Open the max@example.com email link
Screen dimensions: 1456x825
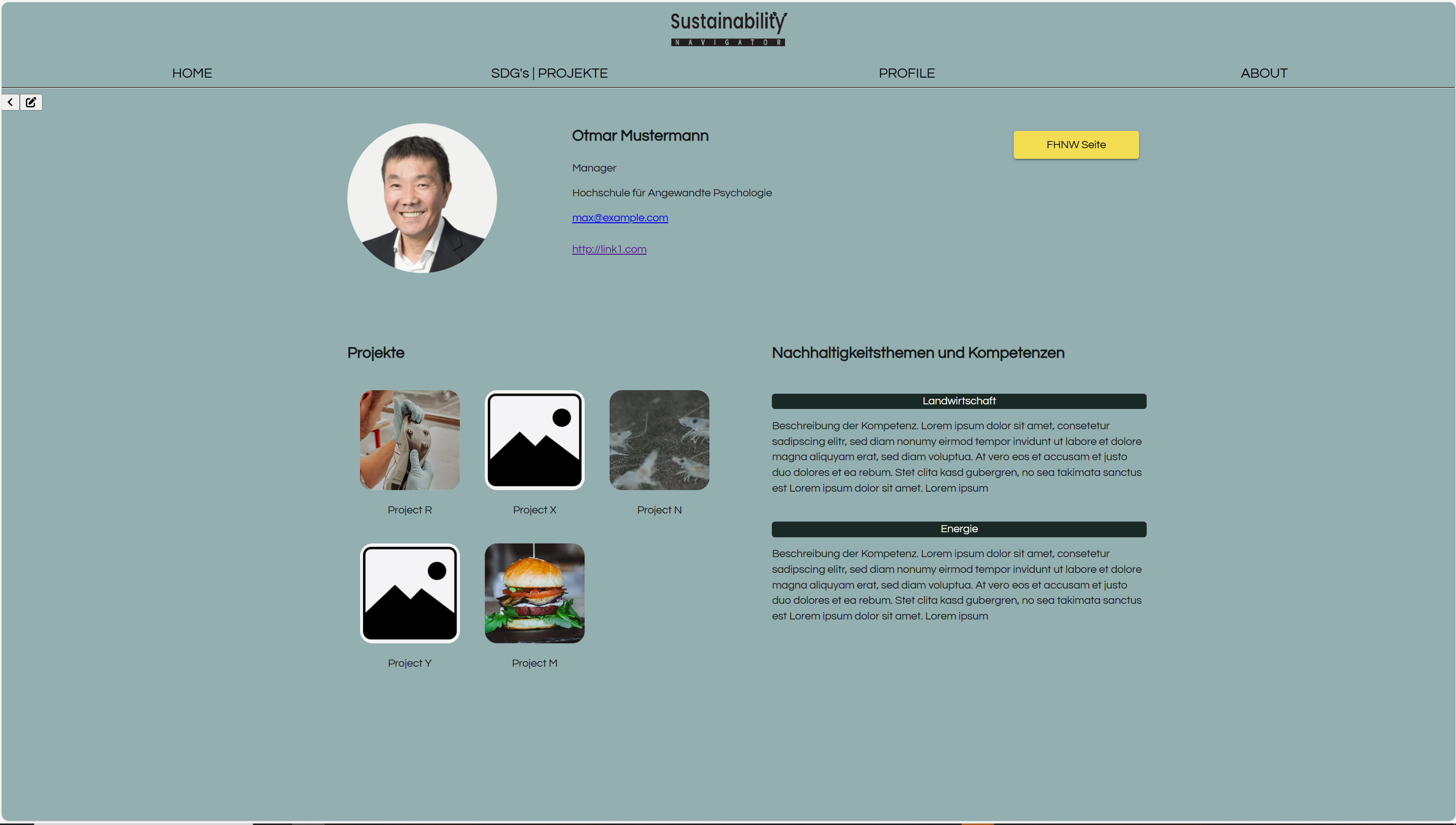pos(620,218)
